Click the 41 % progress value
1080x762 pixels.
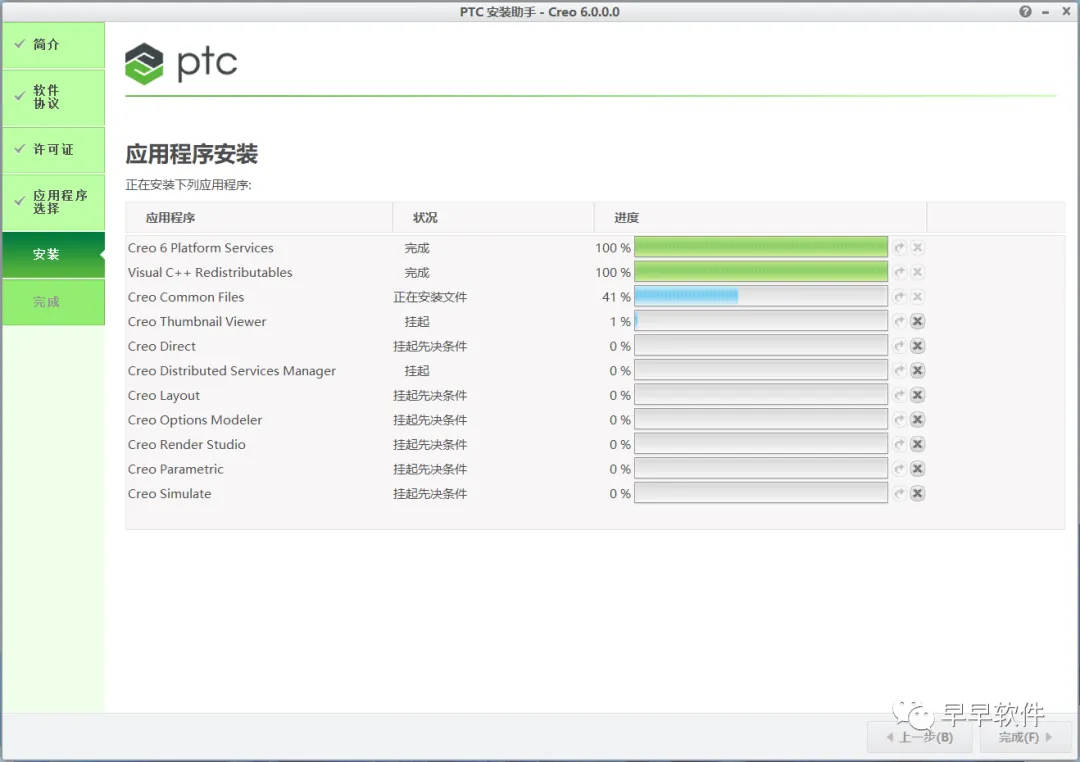(616, 297)
